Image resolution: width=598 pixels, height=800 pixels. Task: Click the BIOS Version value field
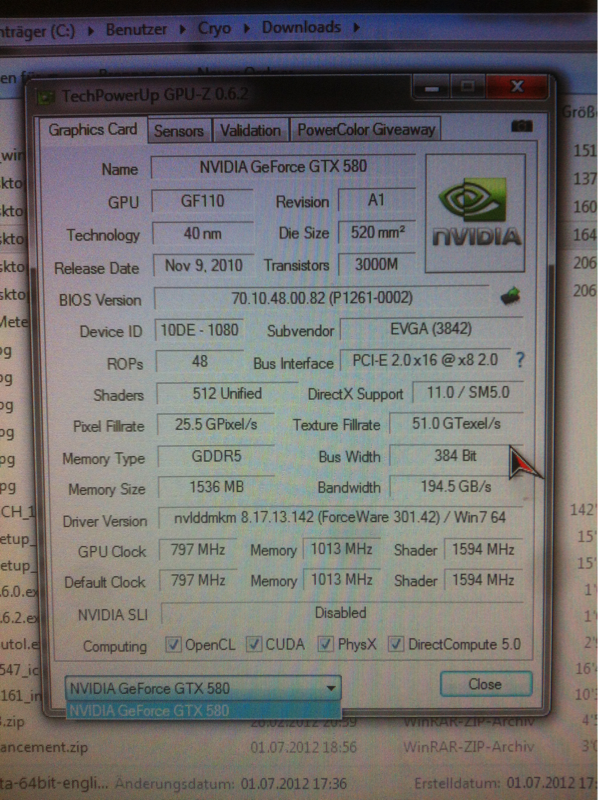pos(322,297)
